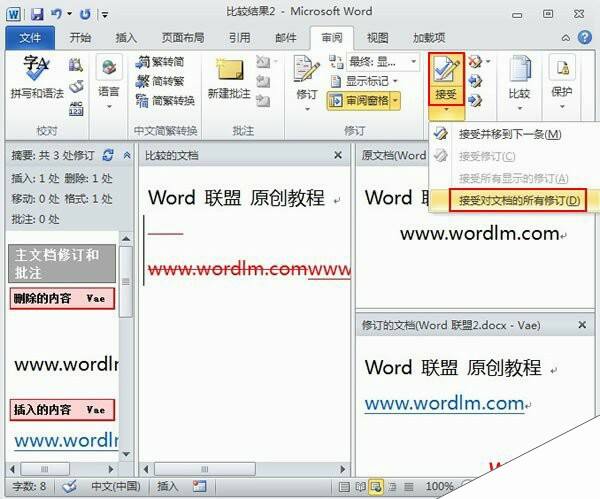600x499 pixels.
Task: Click the 中文(中国) language status button
Action: [x=116, y=486]
